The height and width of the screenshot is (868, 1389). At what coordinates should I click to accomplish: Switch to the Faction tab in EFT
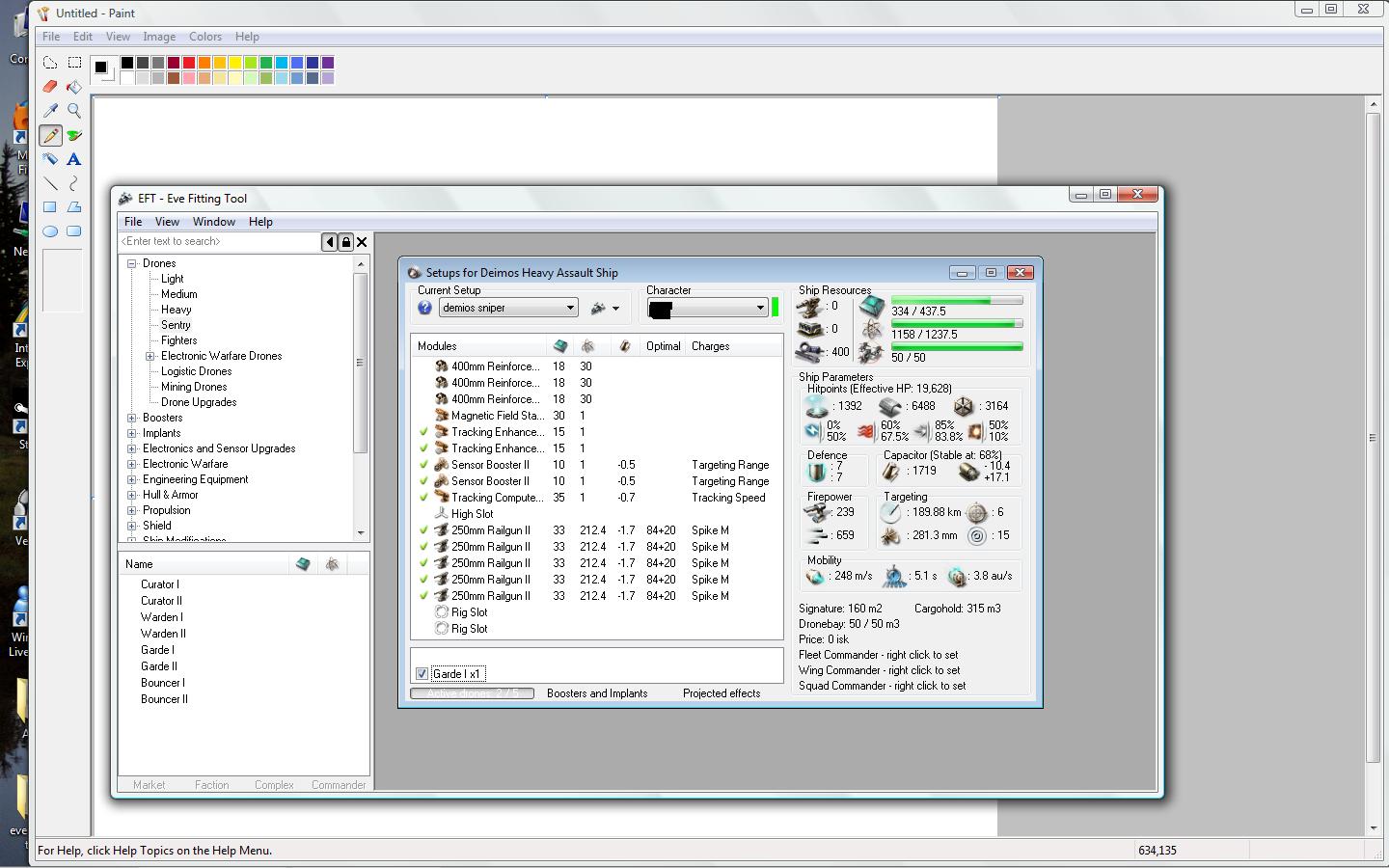(212, 785)
